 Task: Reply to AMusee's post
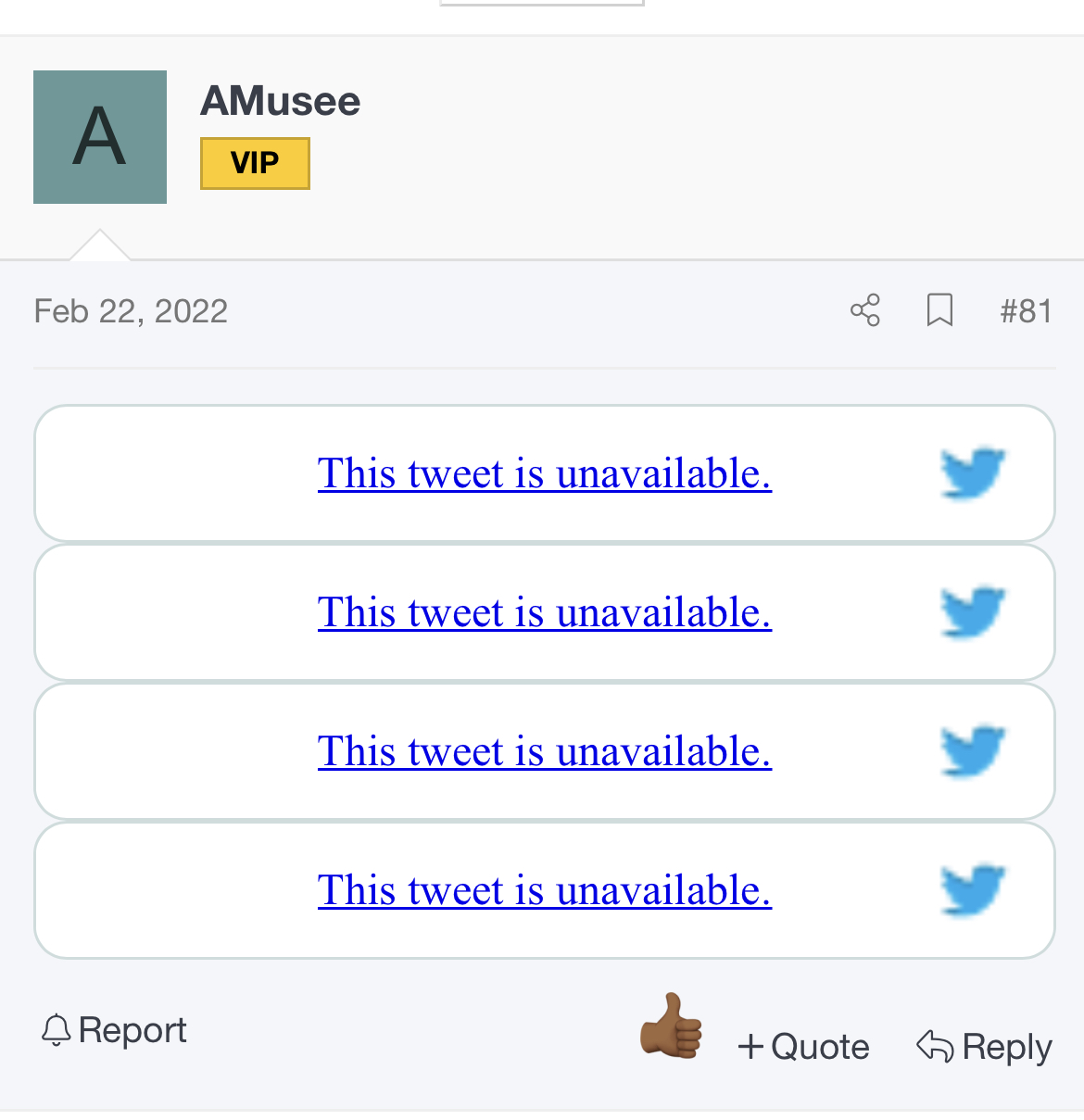pos(984,1047)
